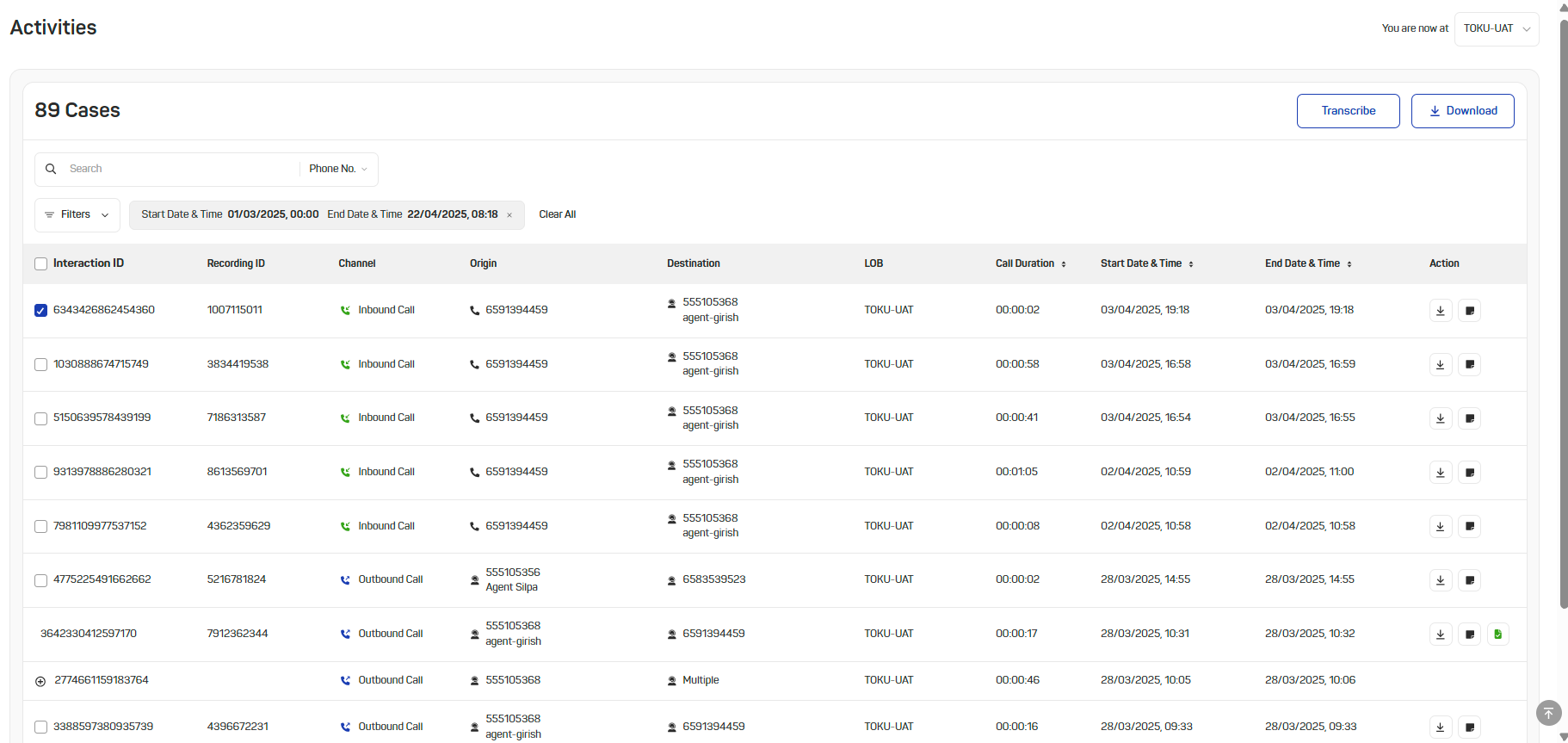Click the Channel column header

(x=357, y=263)
